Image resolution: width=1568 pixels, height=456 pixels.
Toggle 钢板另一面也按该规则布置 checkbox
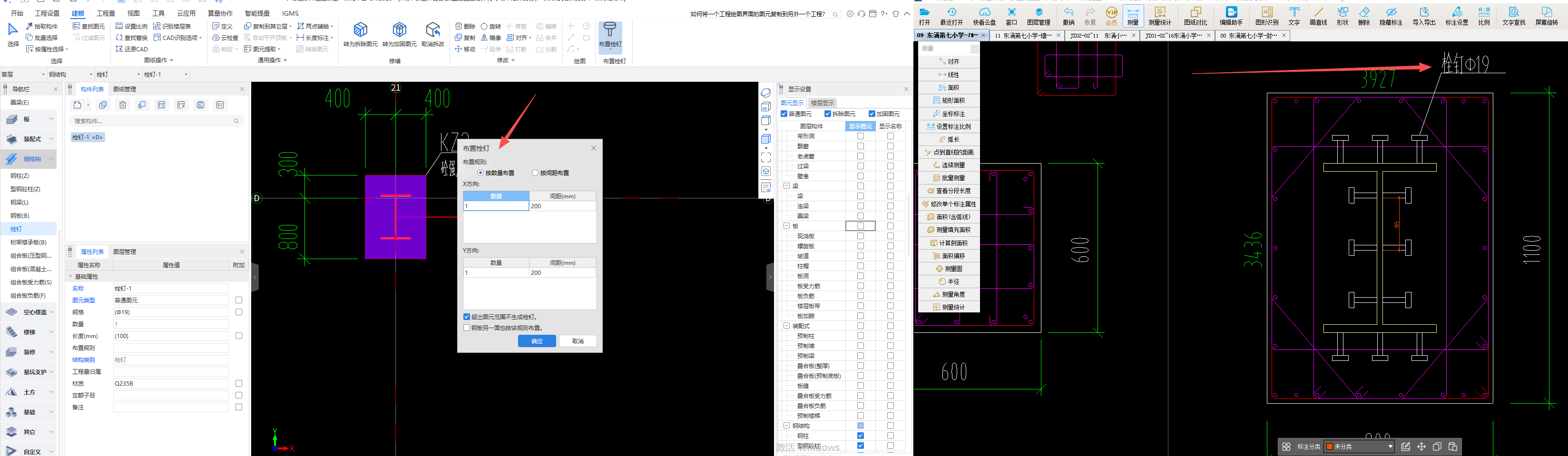pos(467,328)
